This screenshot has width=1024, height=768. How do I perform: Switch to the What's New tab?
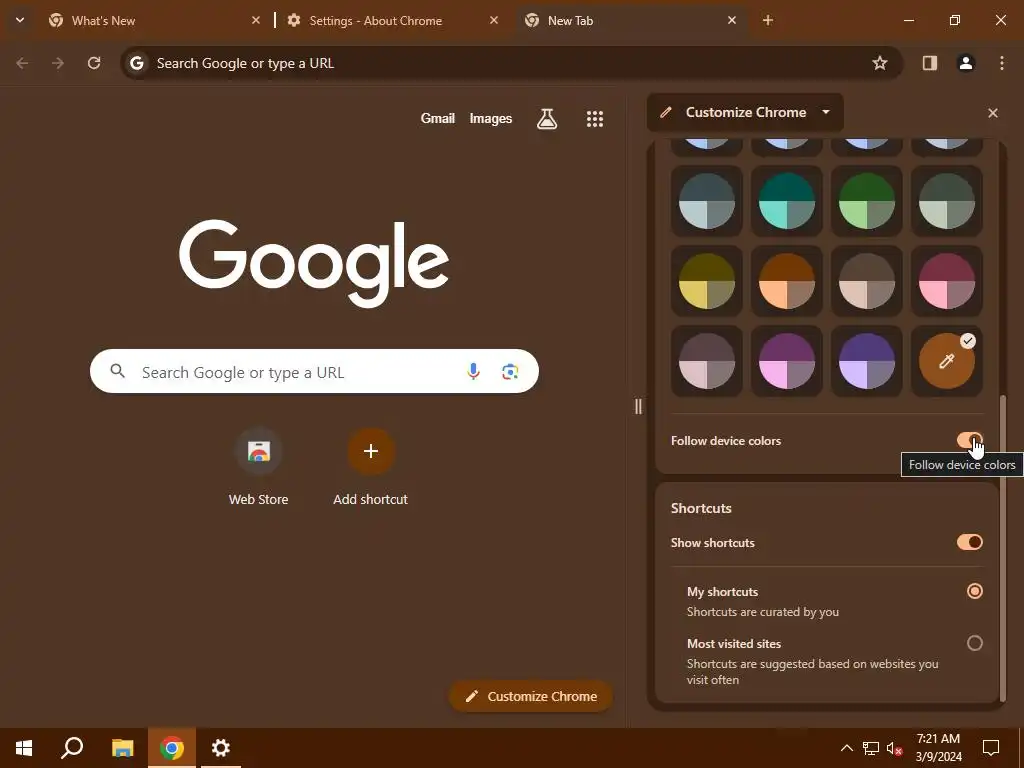click(154, 20)
